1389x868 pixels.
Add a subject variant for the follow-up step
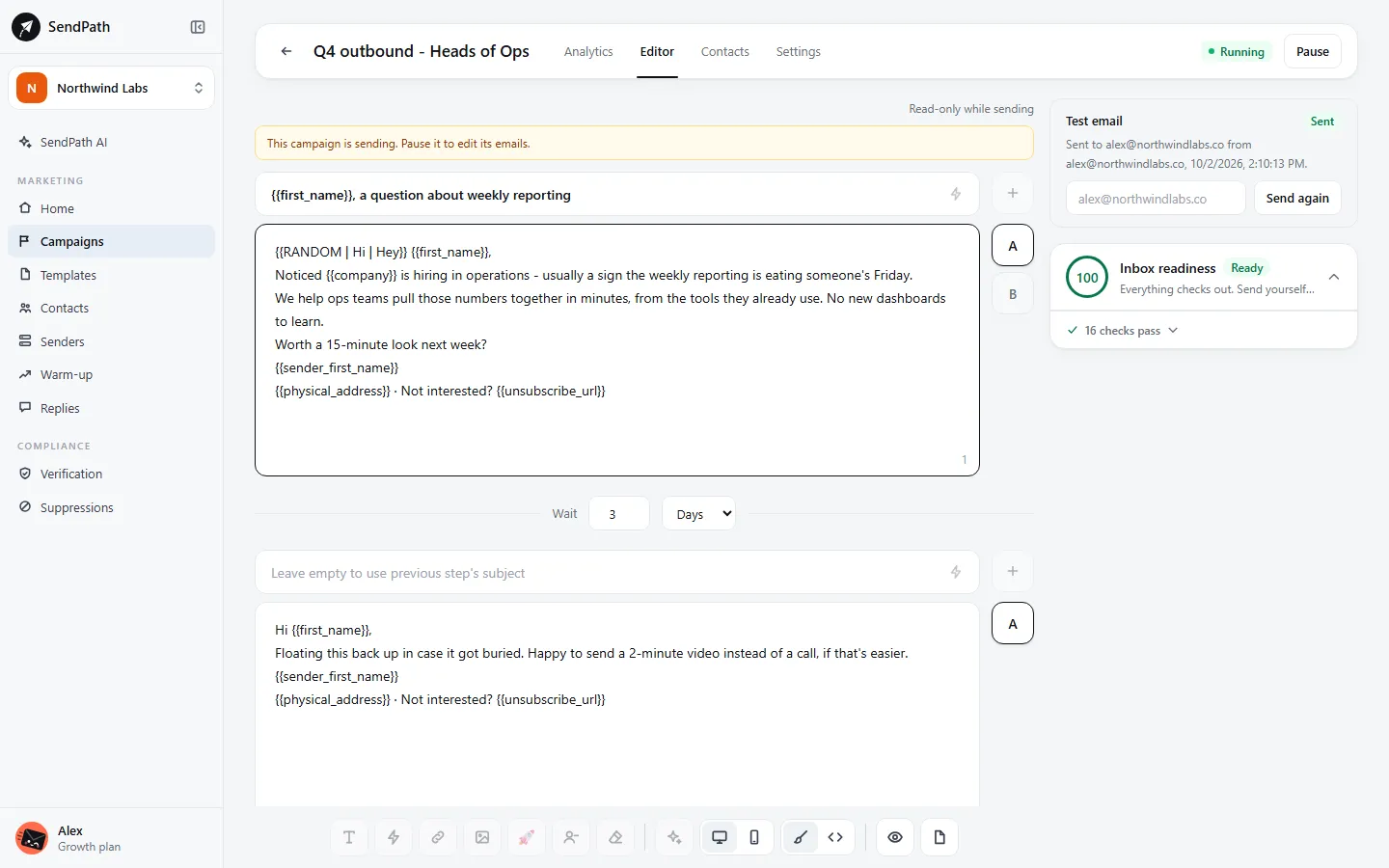coord(1013,571)
